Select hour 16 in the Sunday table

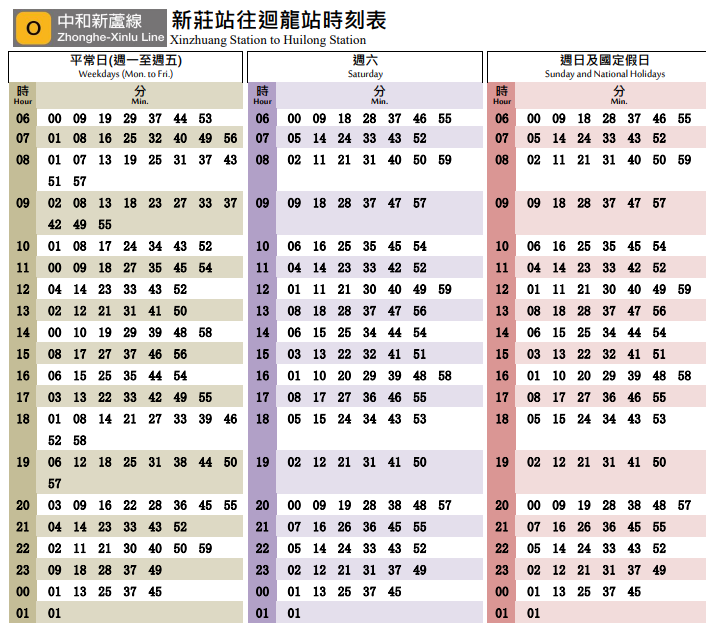(502, 376)
